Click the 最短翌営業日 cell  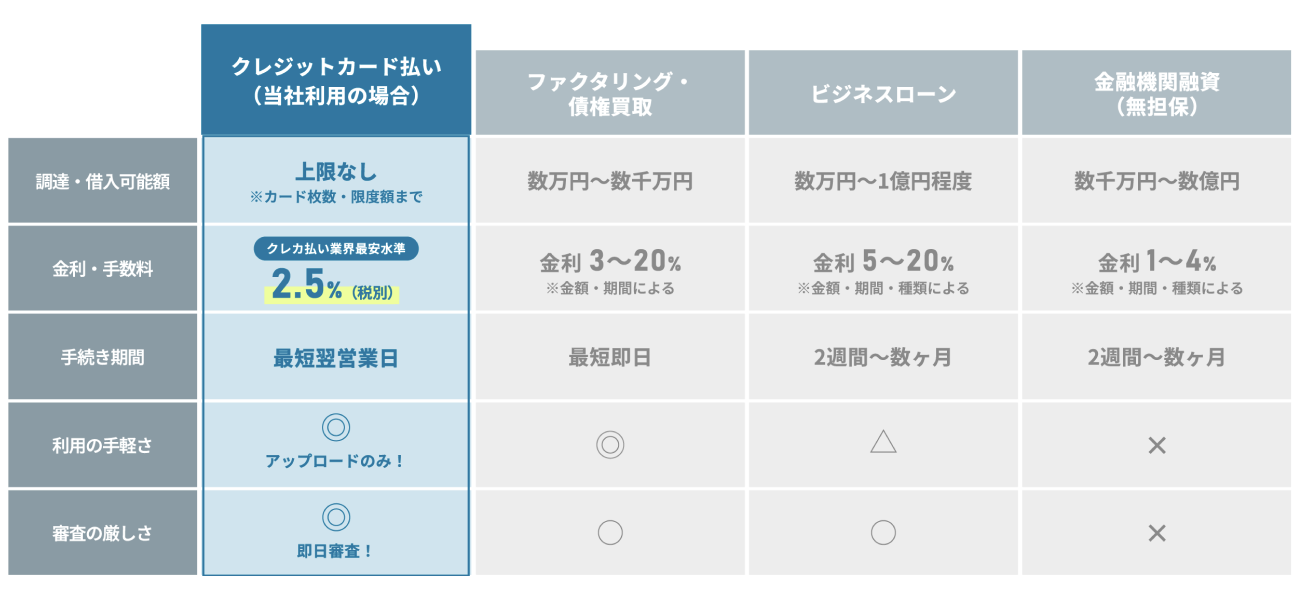336,358
